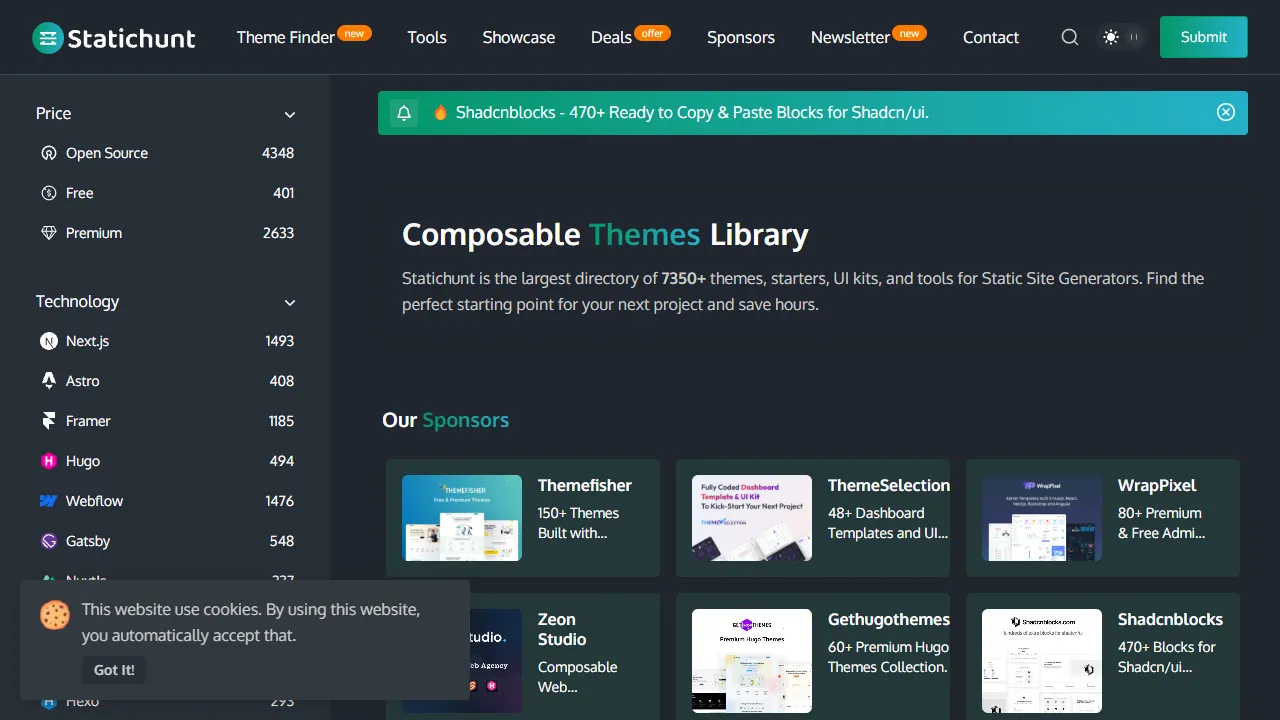1280x720 pixels.
Task: Accept cookies with Got It! button
Action: (114, 670)
